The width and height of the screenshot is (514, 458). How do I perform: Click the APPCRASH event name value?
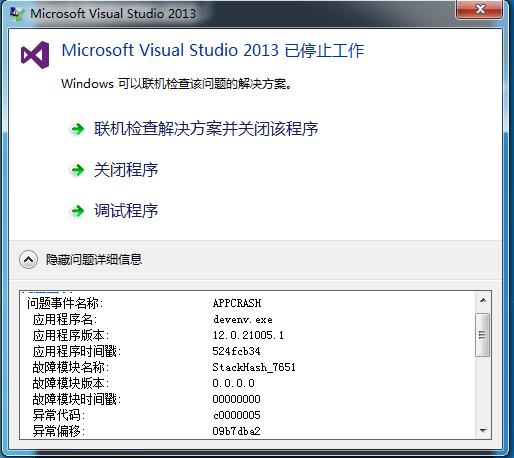(x=237, y=303)
